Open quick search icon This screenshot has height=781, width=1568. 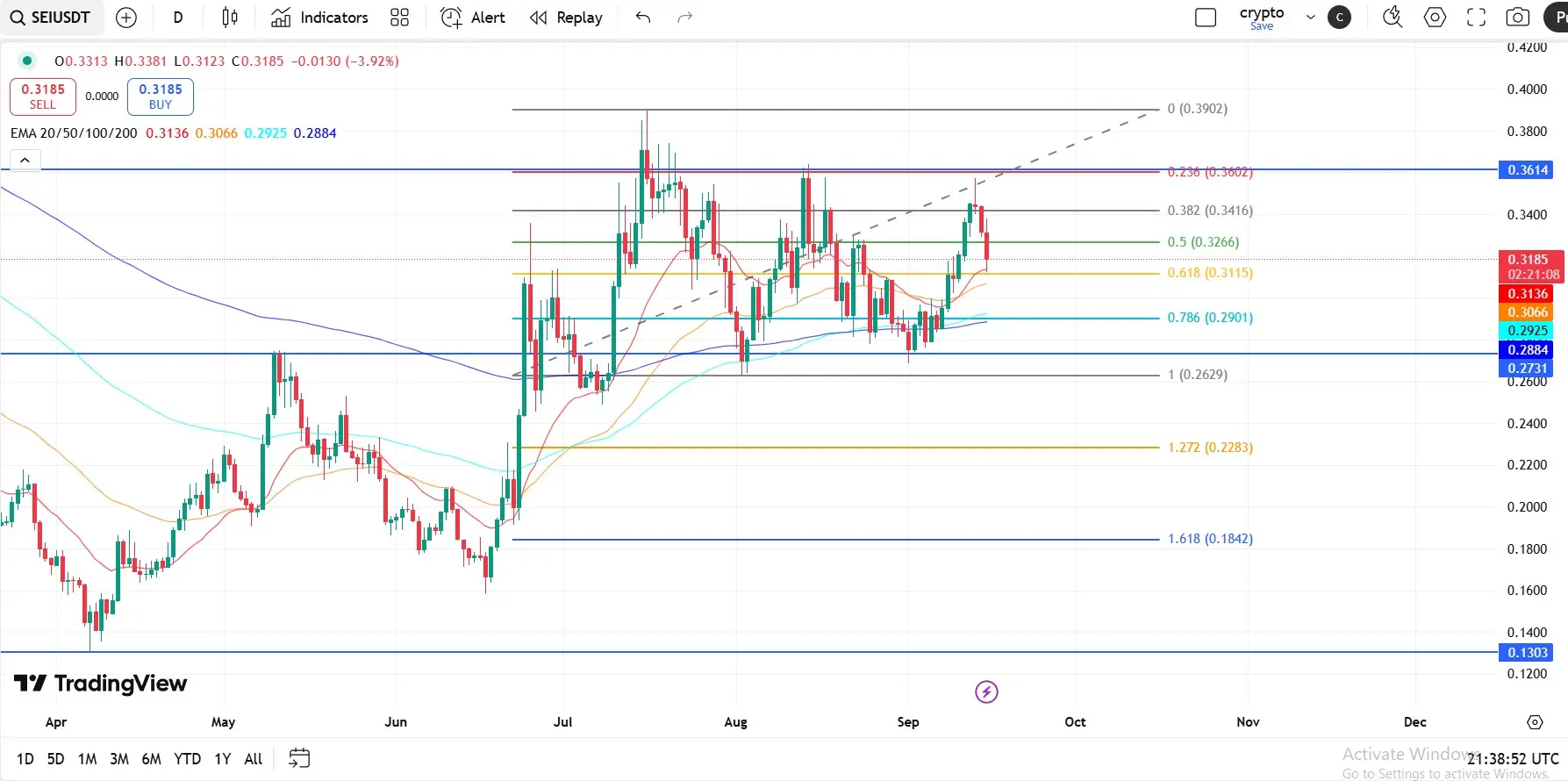click(x=1393, y=18)
